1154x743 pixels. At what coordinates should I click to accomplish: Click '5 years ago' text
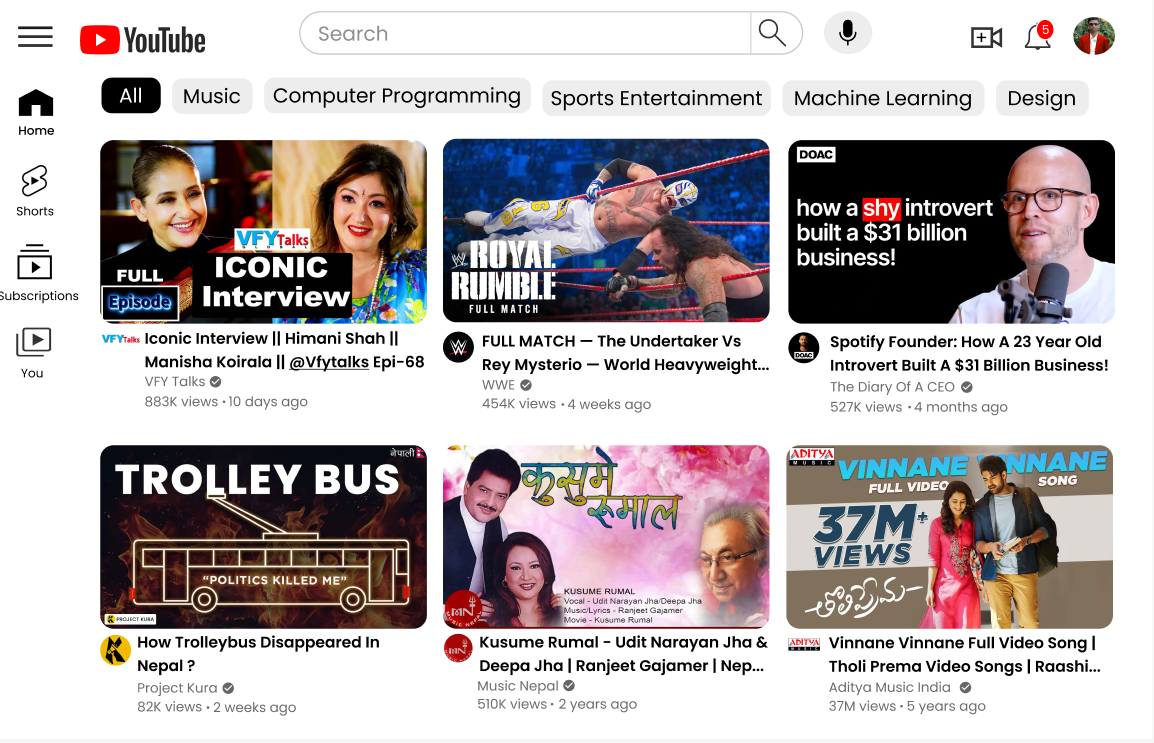[946, 706]
